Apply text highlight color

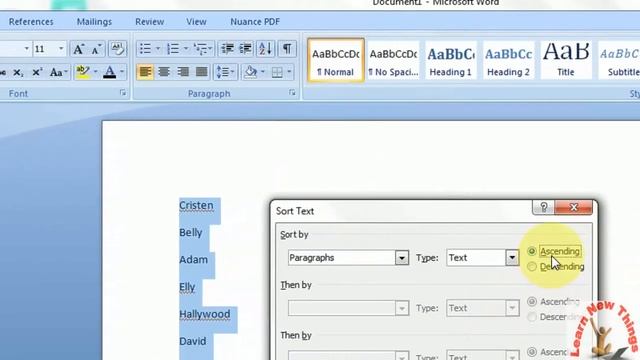click(83, 72)
